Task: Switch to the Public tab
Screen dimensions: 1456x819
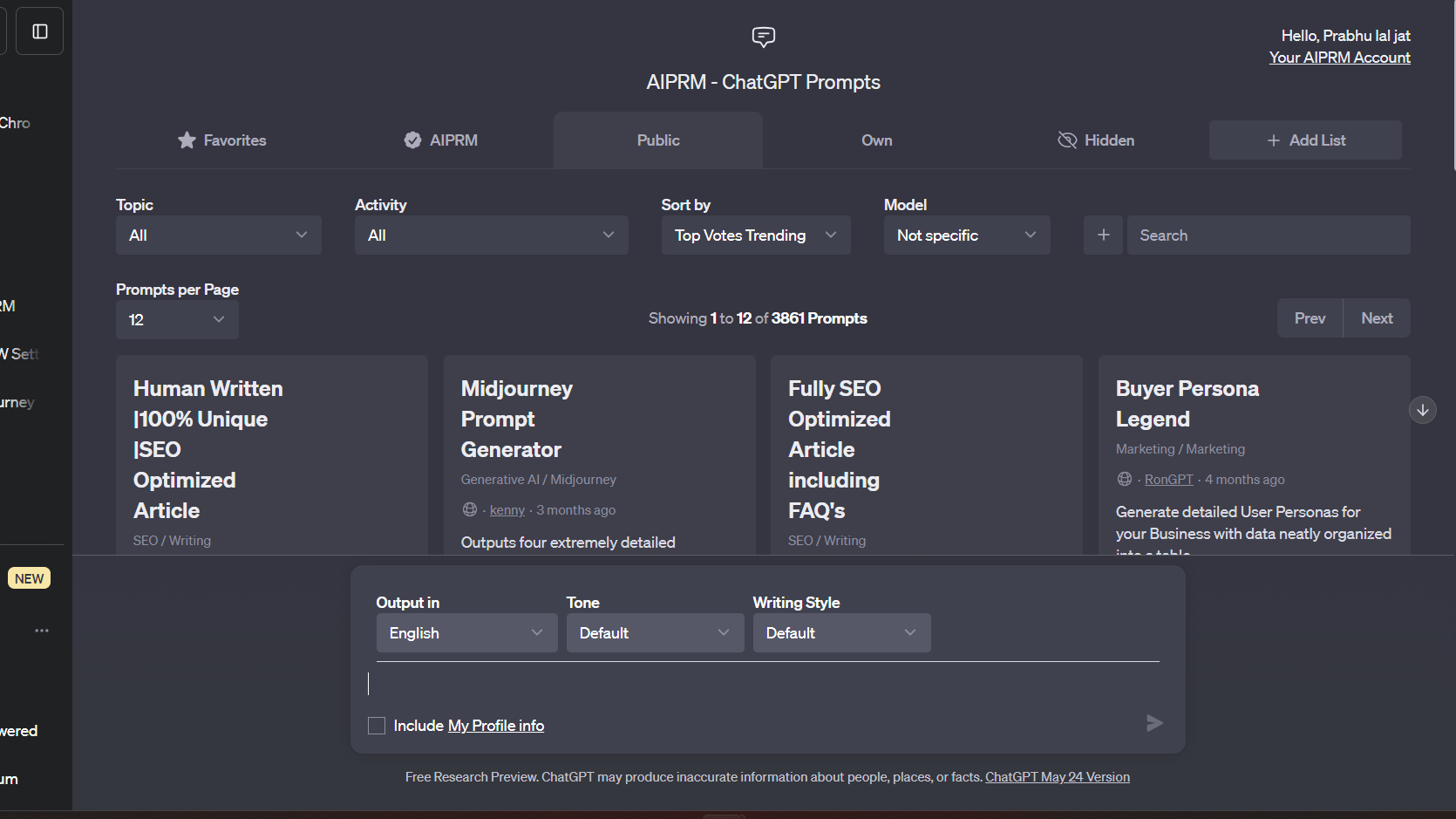Action: pyautogui.click(x=658, y=140)
